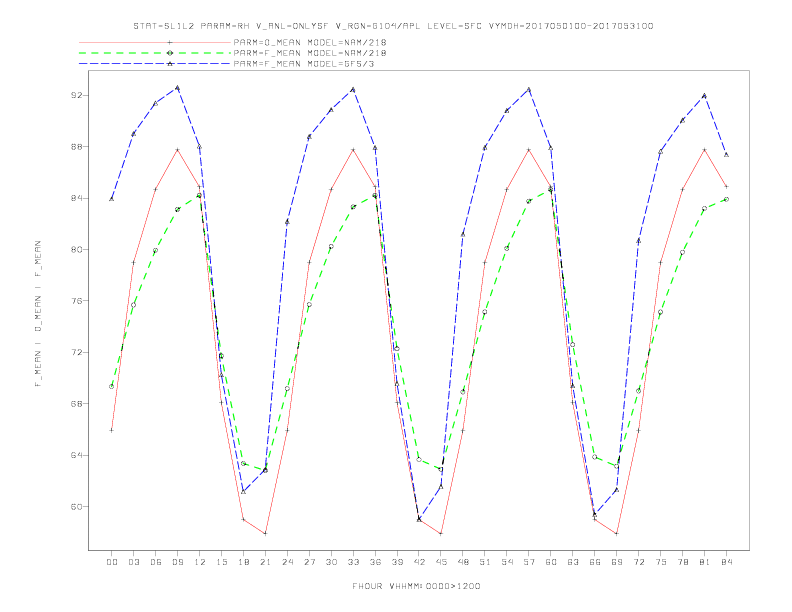The width and height of the screenshot is (792, 612).
Task: Click y-axis tick label 64
Action: pos(77,455)
